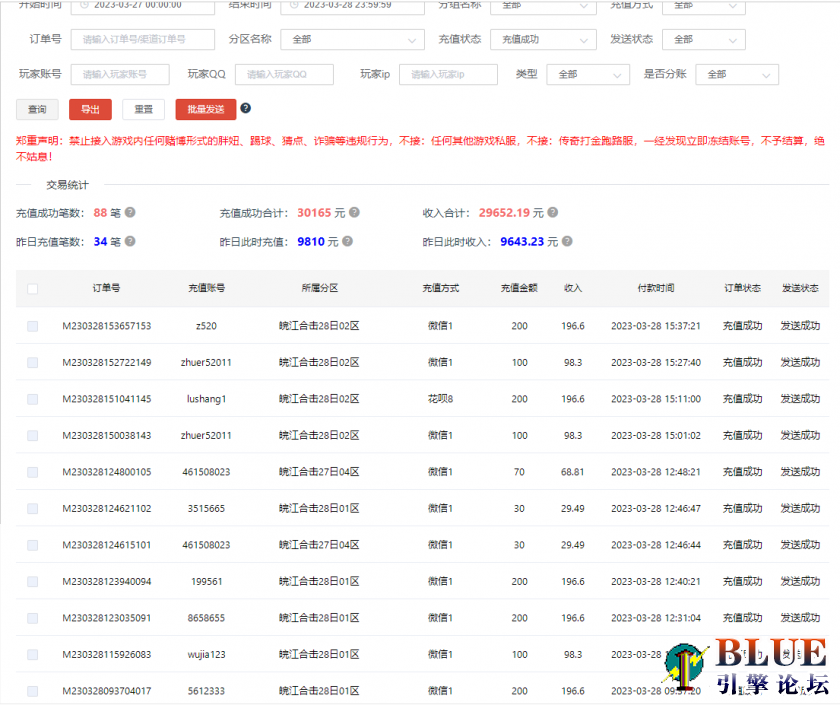The height and width of the screenshot is (705, 840).
Task: Click the 查询 button
Action: tap(37, 110)
